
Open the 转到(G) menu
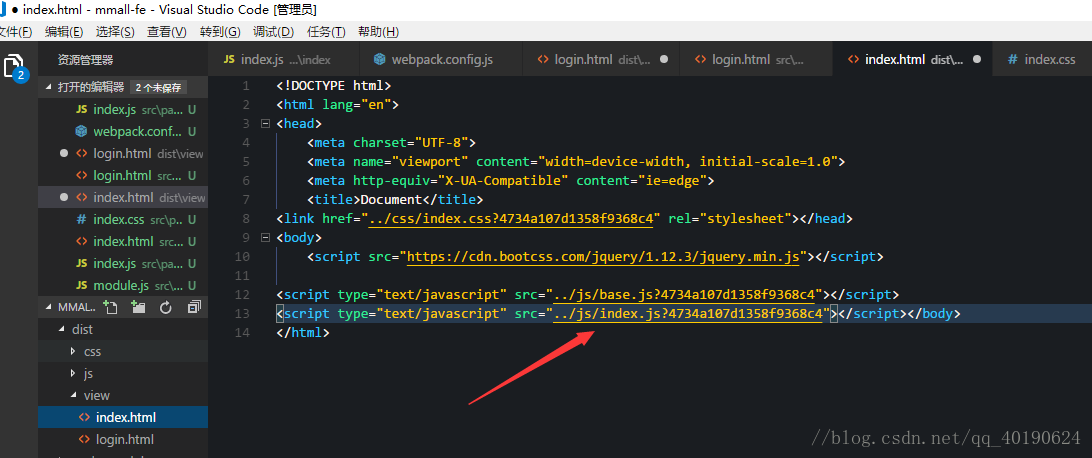pos(220,32)
